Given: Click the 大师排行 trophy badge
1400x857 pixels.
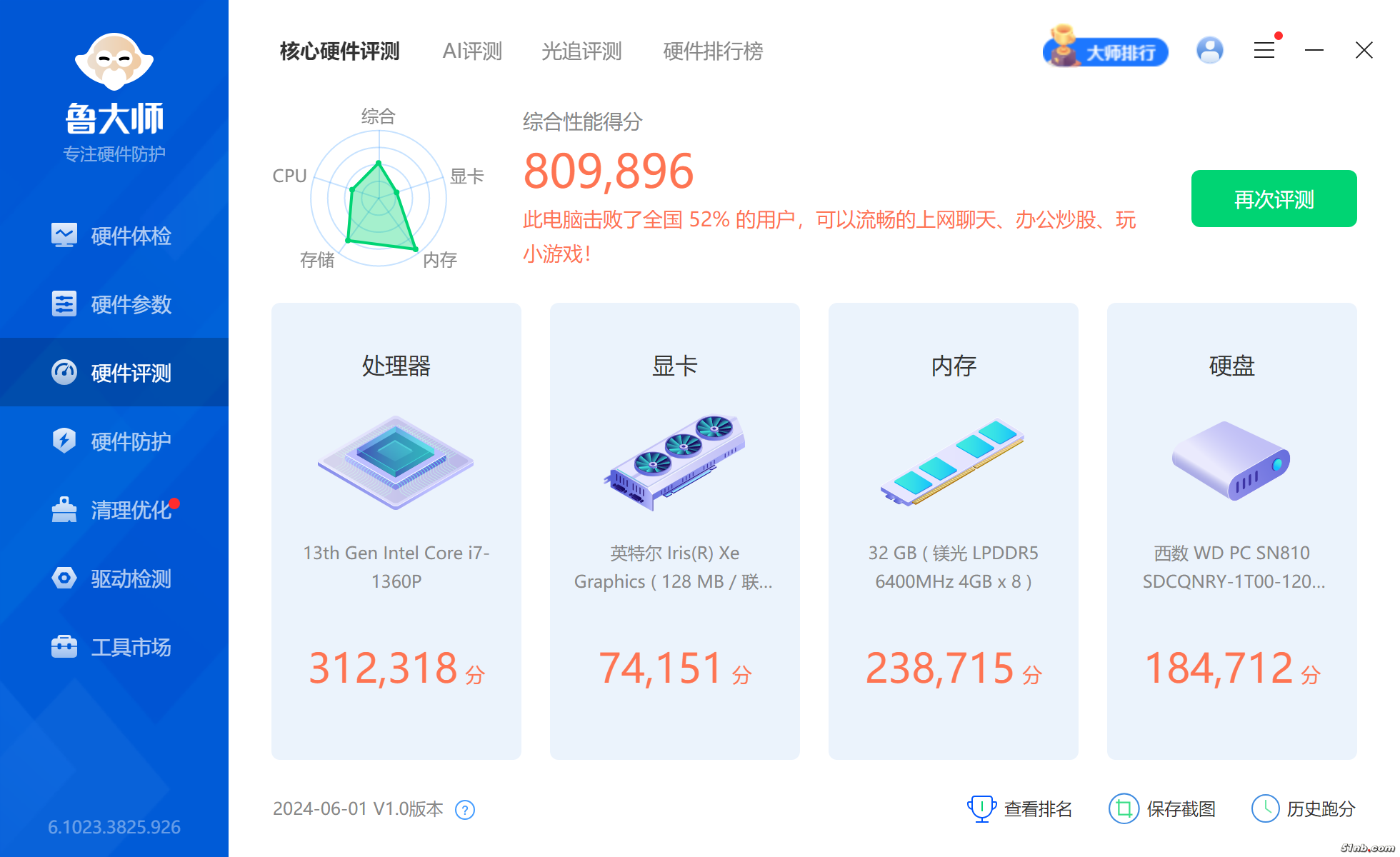Looking at the screenshot, I should [x=1106, y=51].
